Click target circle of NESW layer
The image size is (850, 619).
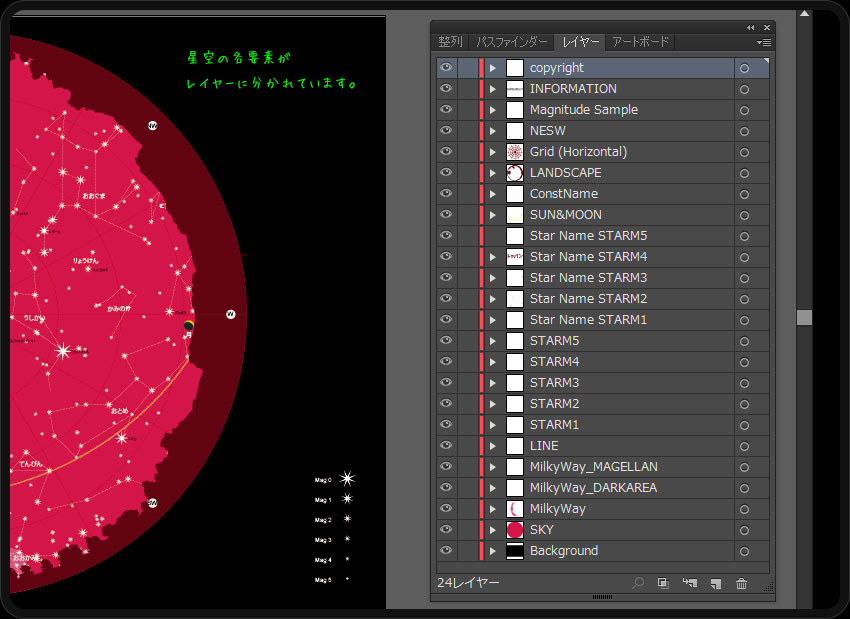pyautogui.click(x=744, y=131)
